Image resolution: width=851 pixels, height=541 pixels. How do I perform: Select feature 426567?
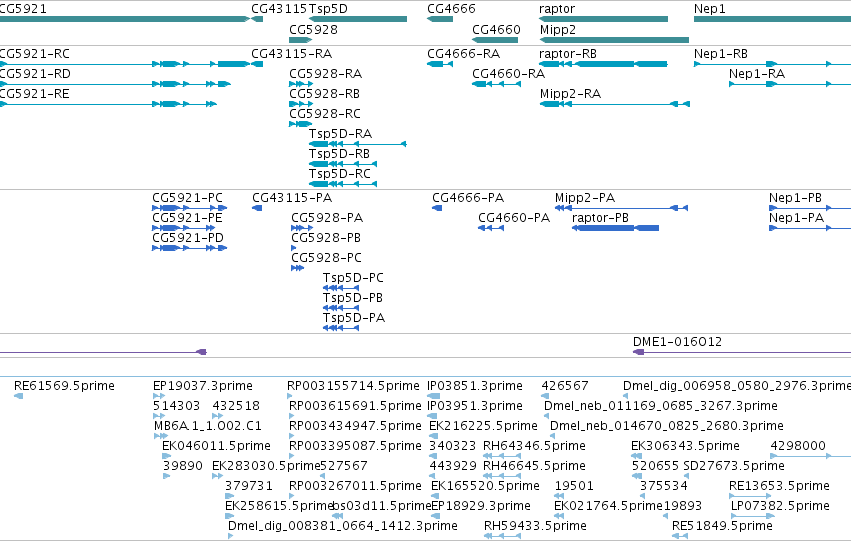click(545, 396)
